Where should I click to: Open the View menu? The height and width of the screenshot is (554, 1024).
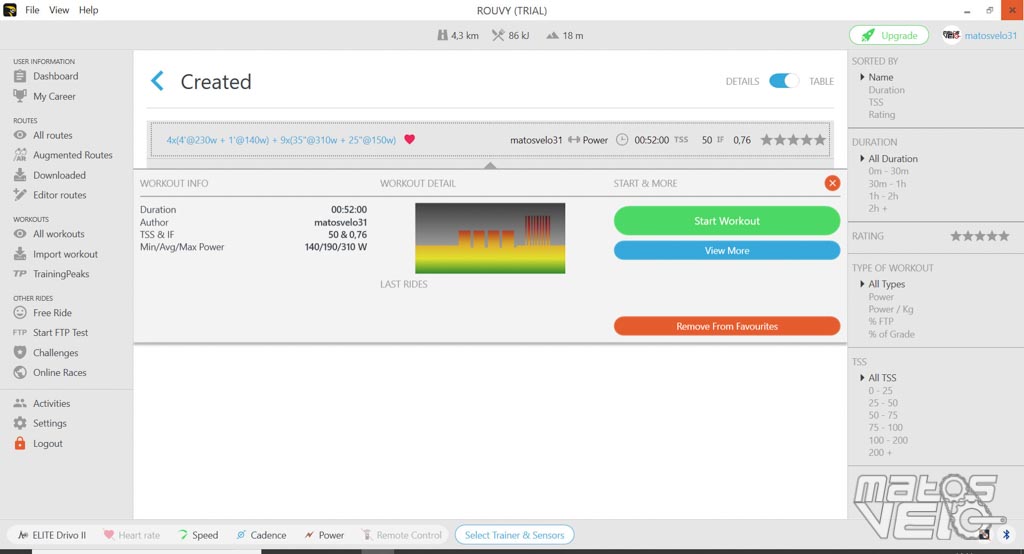pyautogui.click(x=59, y=10)
